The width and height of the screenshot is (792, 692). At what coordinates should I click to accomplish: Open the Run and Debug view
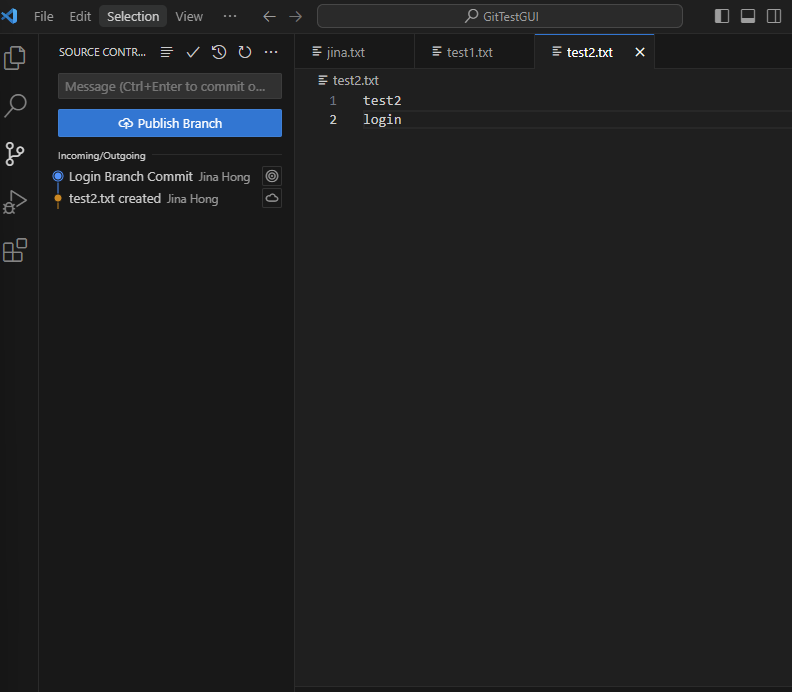pyautogui.click(x=15, y=202)
